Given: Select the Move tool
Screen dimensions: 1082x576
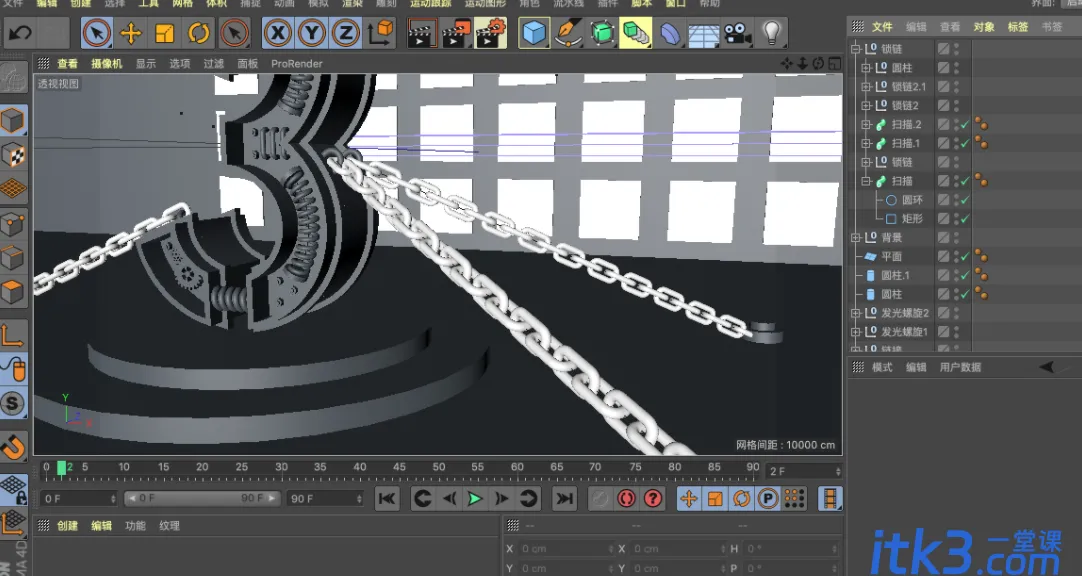Looking at the screenshot, I should tap(130, 32).
